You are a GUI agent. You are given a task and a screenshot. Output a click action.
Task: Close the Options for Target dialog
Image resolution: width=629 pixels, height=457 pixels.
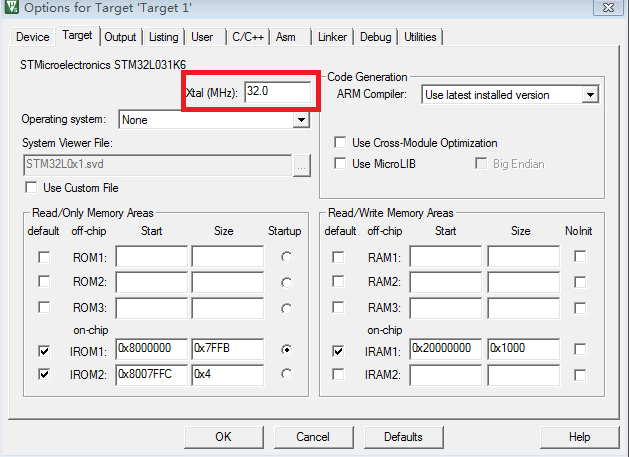pyautogui.click(x=609, y=7)
